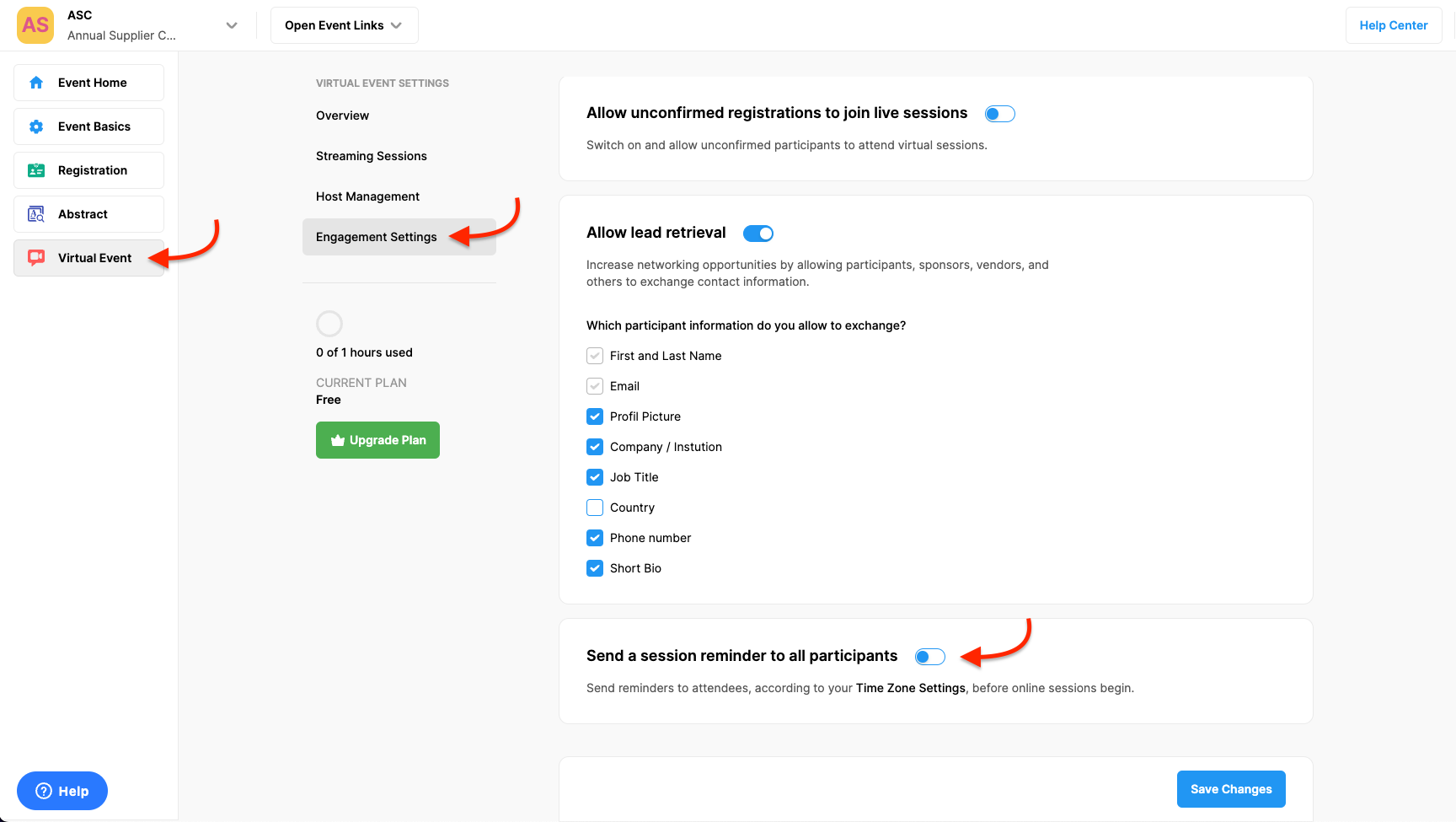The width and height of the screenshot is (1456, 822).
Task: Expand the ASC event switcher chevron
Action: [x=232, y=25]
